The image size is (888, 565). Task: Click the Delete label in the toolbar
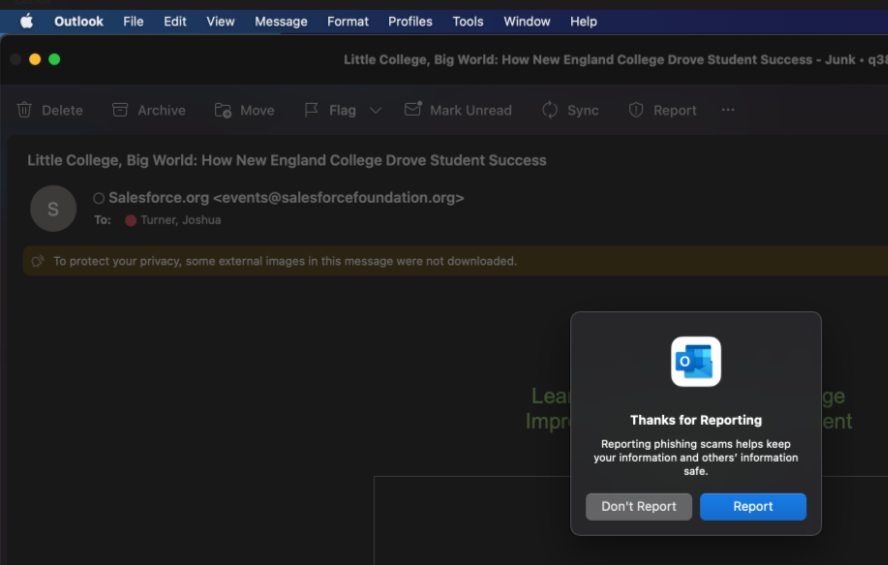(62, 110)
